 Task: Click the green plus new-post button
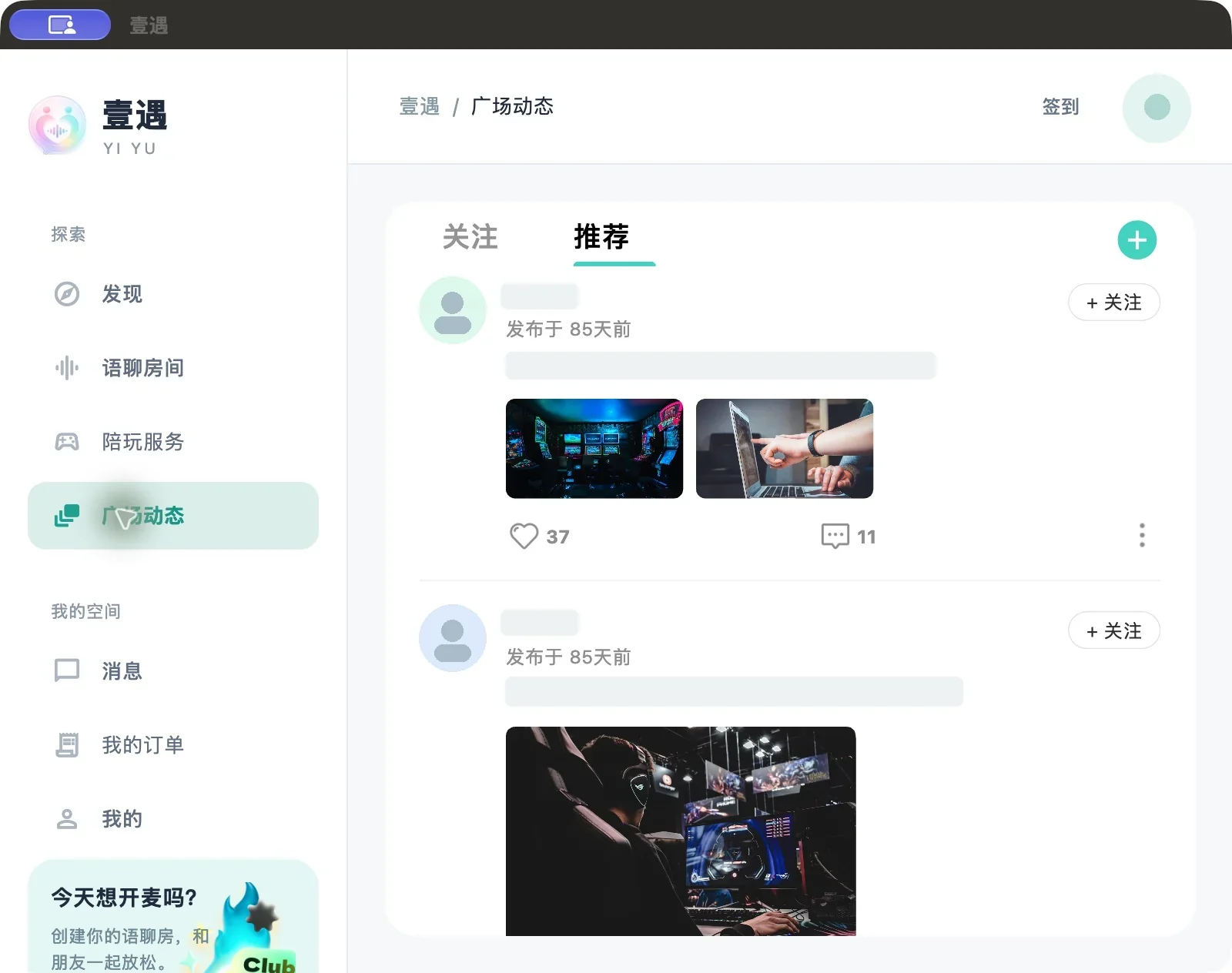click(x=1137, y=240)
